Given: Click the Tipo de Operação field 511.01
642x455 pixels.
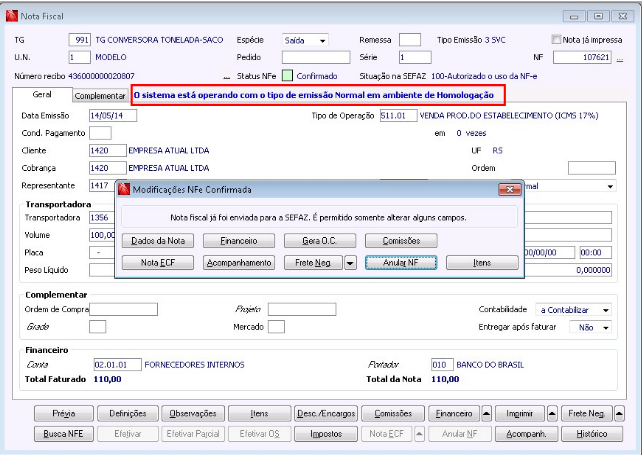Looking at the screenshot, I should point(398,115).
